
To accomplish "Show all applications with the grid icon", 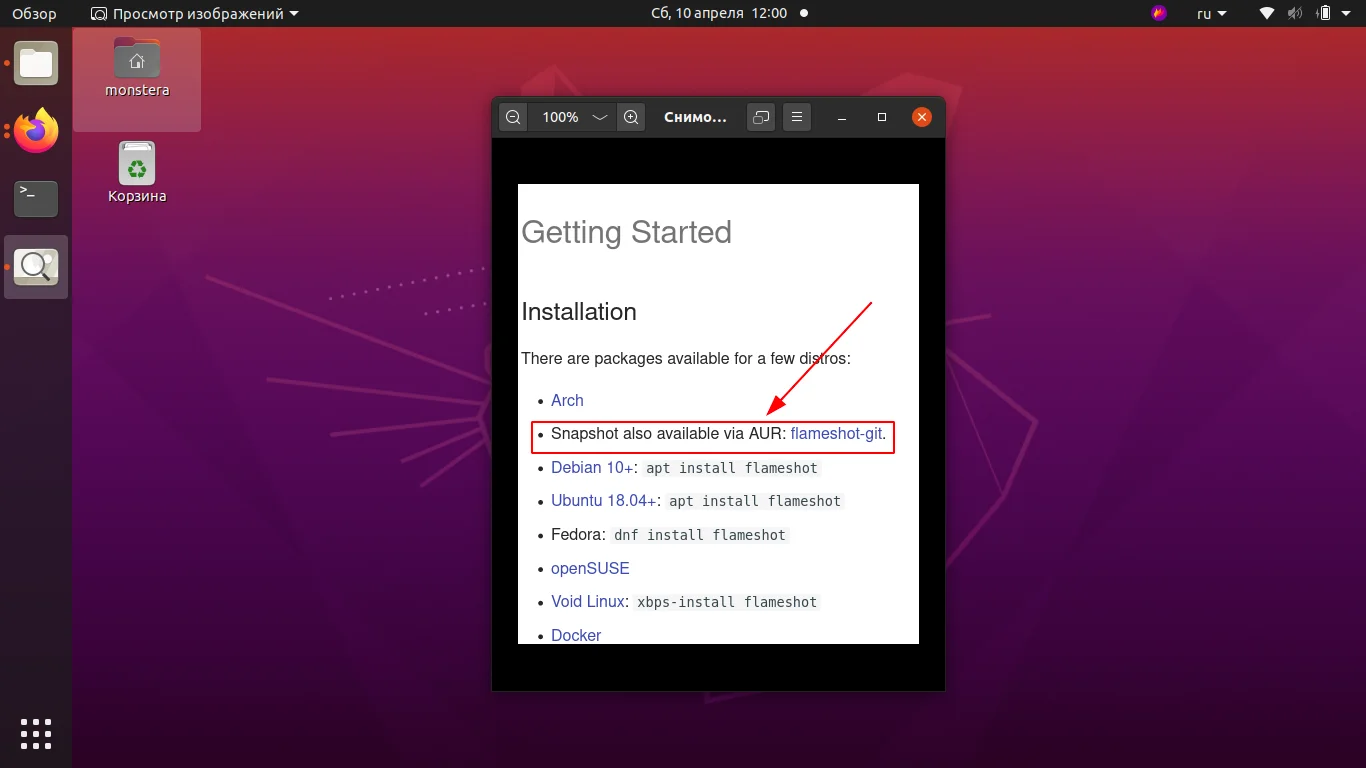I will tap(35, 733).
